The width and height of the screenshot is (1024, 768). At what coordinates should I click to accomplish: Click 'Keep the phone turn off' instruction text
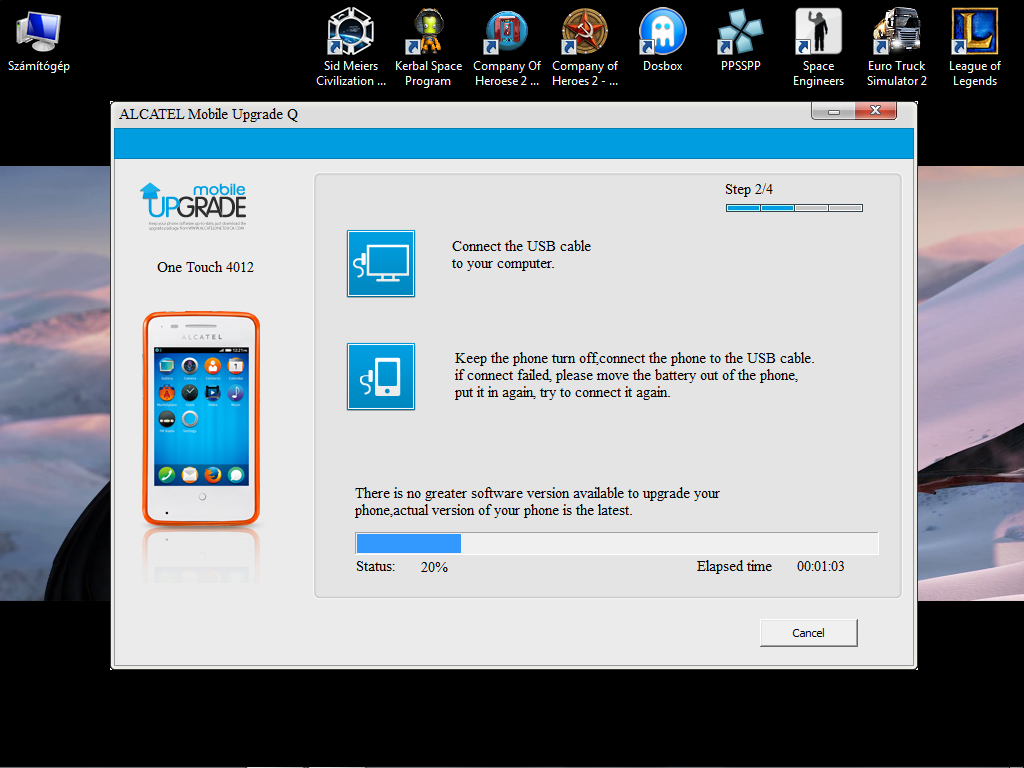[x=634, y=376]
